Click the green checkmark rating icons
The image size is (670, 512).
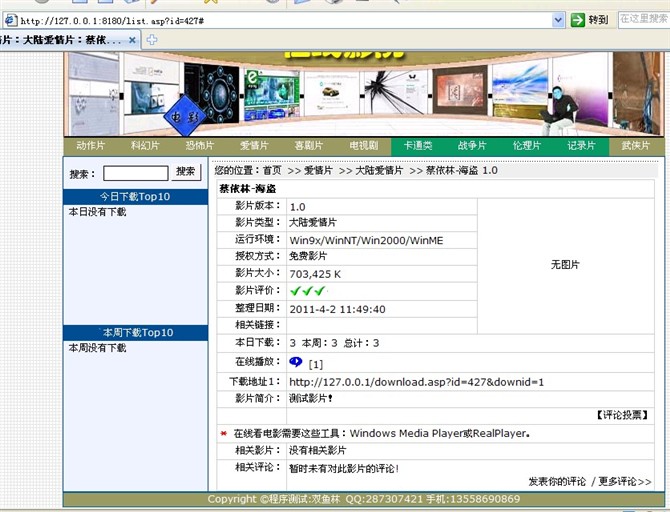tap(307, 291)
